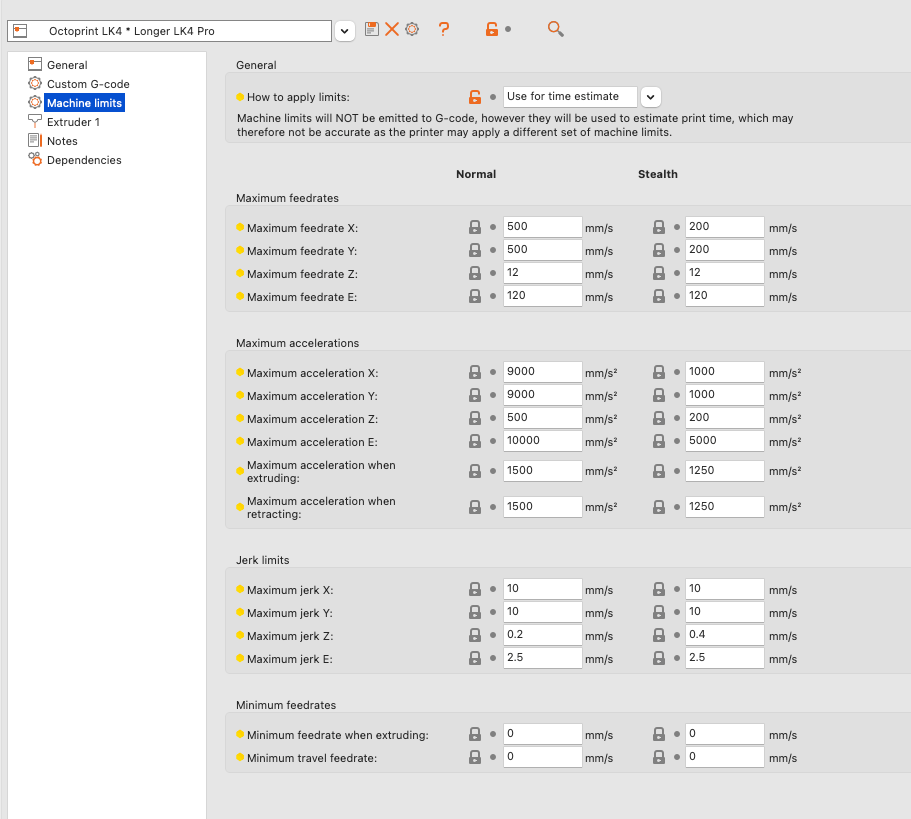Expand the How to apply limits dropdown
The image size is (911, 819).
tap(651, 97)
